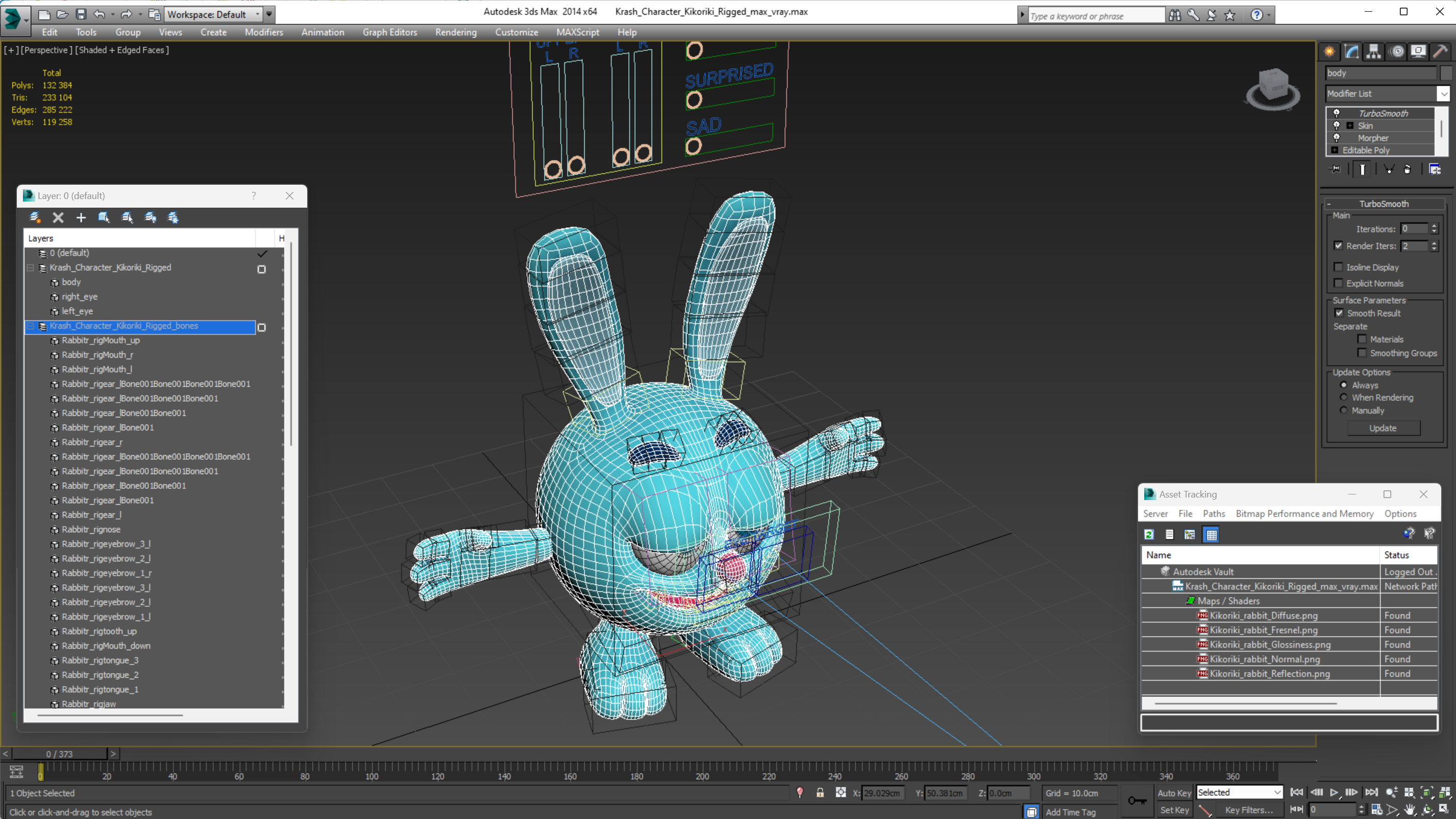The width and height of the screenshot is (1456, 819).
Task: Click the Save File toolbar icon
Action: coord(81,14)
